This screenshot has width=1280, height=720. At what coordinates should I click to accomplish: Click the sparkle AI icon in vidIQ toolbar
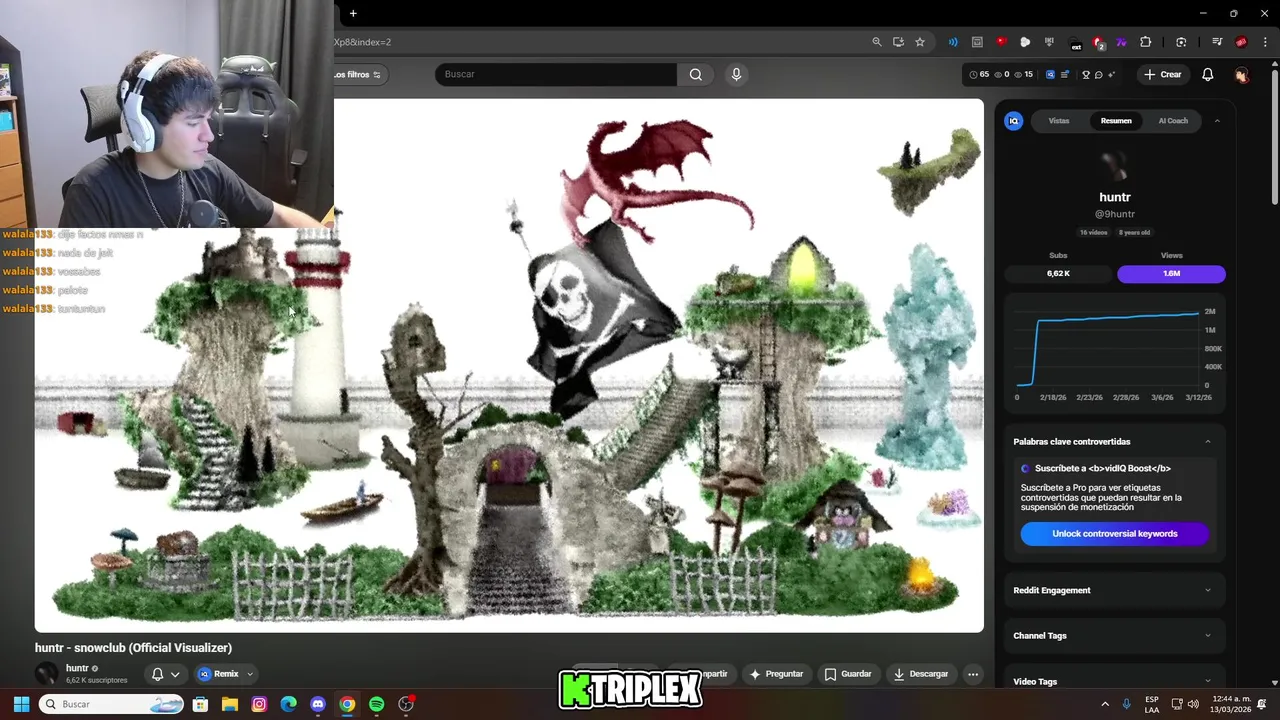pos(1111,74)
